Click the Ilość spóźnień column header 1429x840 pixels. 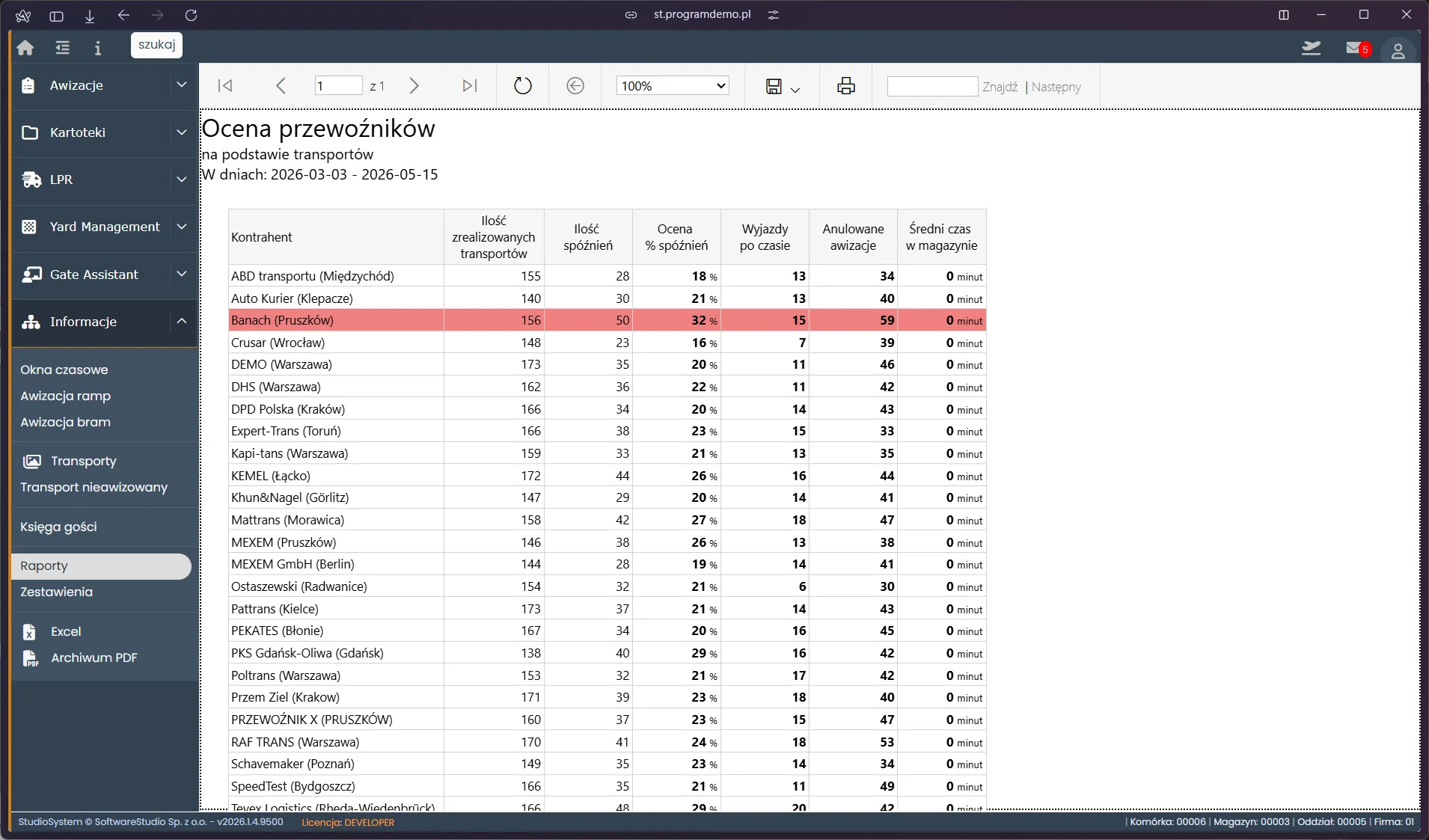coord(588,237)
